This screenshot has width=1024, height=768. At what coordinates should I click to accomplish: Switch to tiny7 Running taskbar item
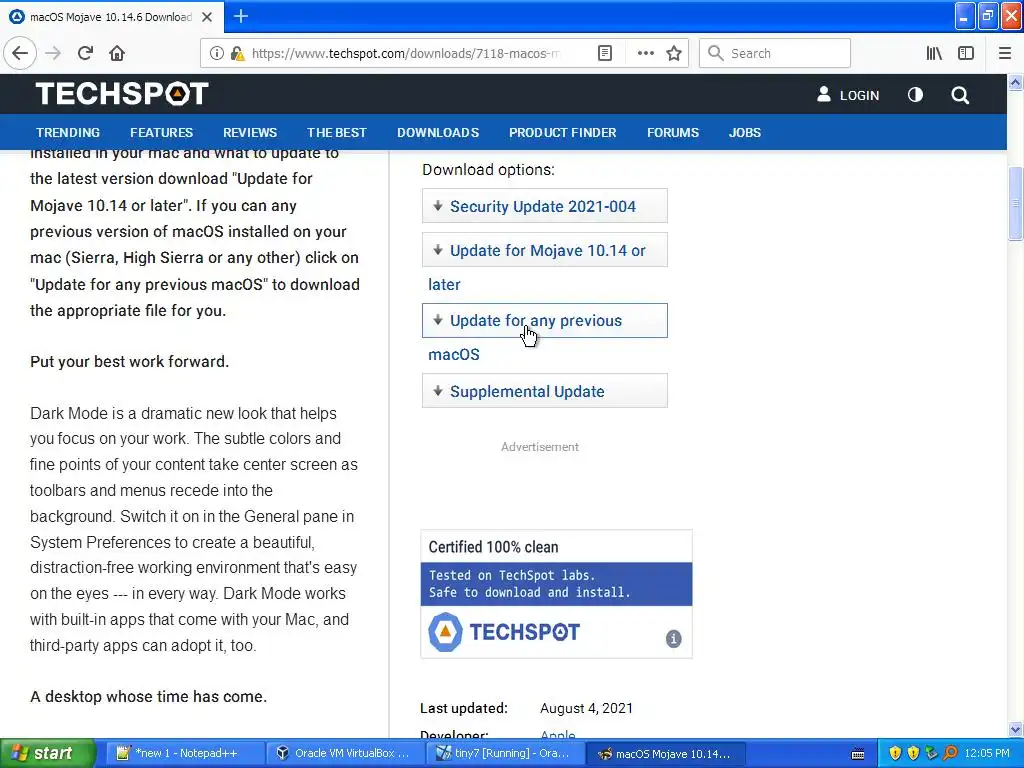pyautogui.click(x=504, y=753)
